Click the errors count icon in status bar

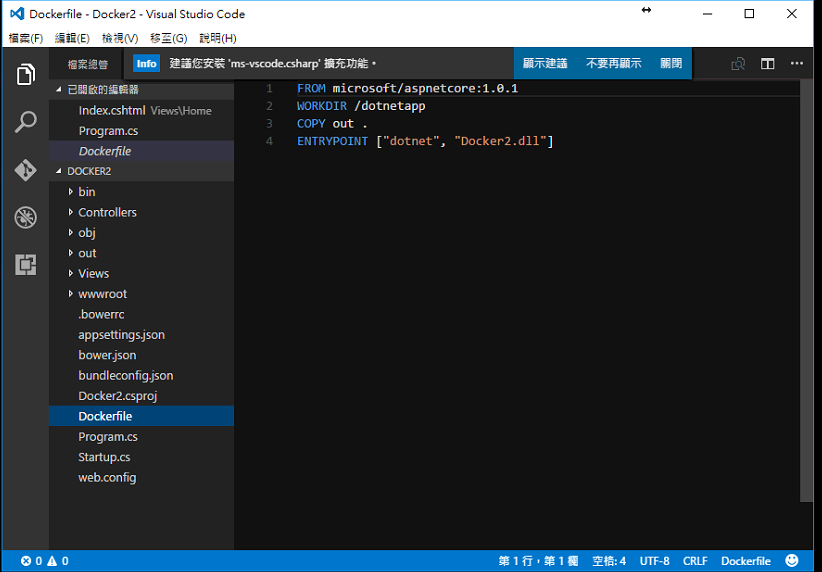click(x=26, y=561)
